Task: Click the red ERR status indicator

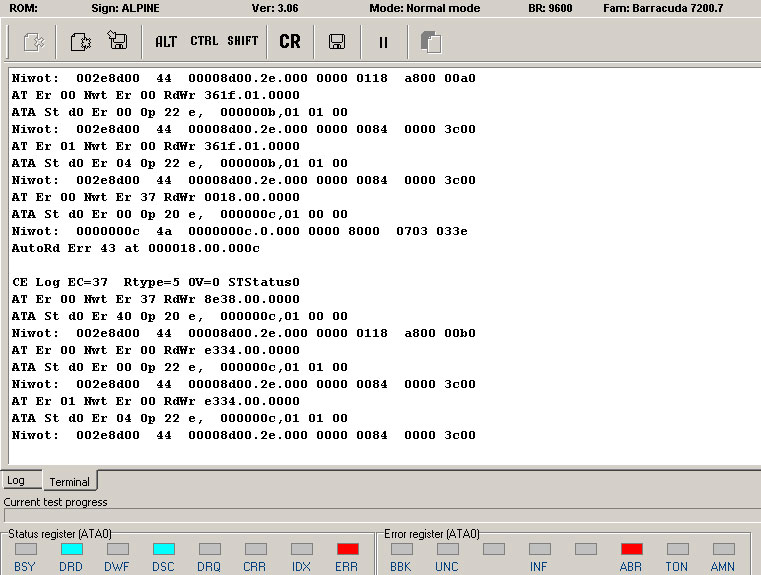Action: click(x=347, y=549)
